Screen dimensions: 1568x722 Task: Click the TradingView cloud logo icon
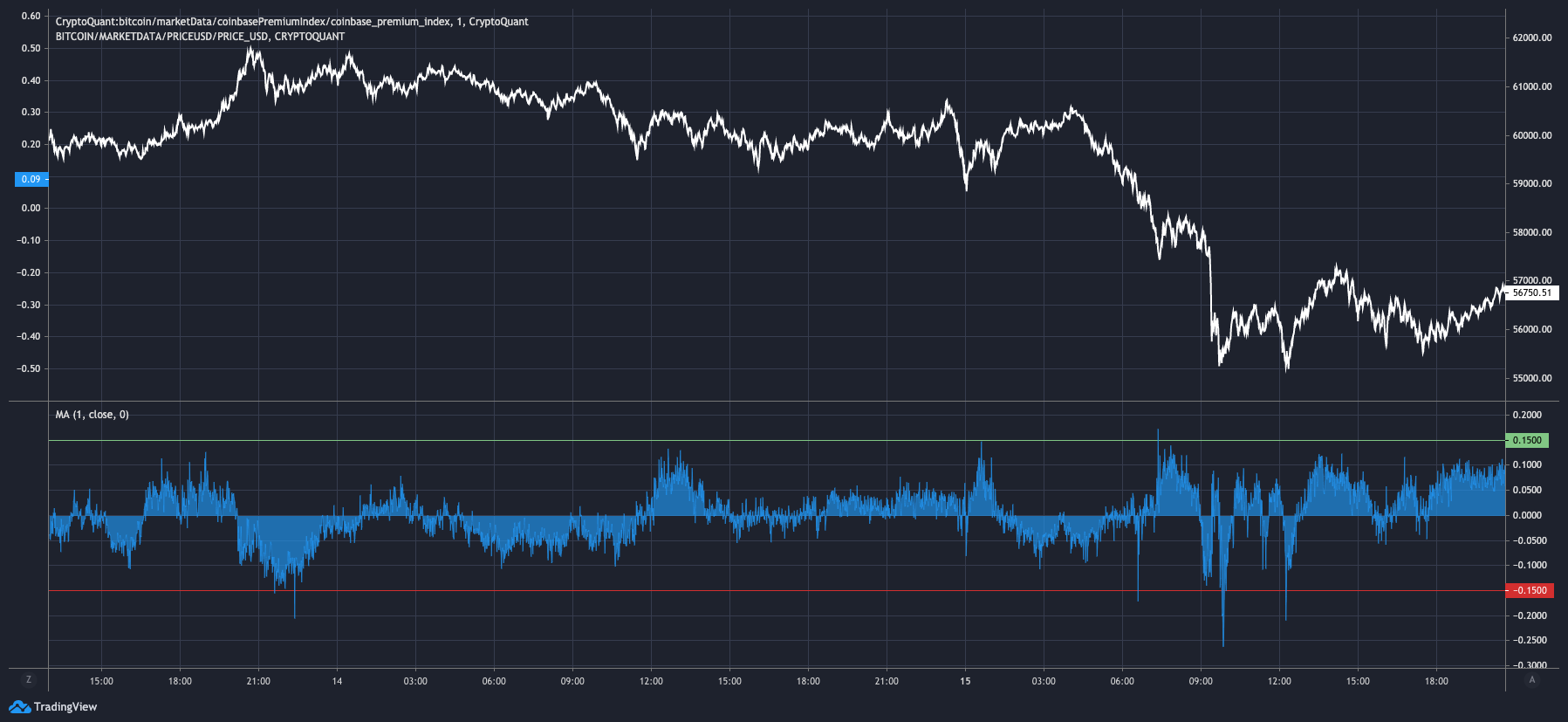(x=19, y=706)
